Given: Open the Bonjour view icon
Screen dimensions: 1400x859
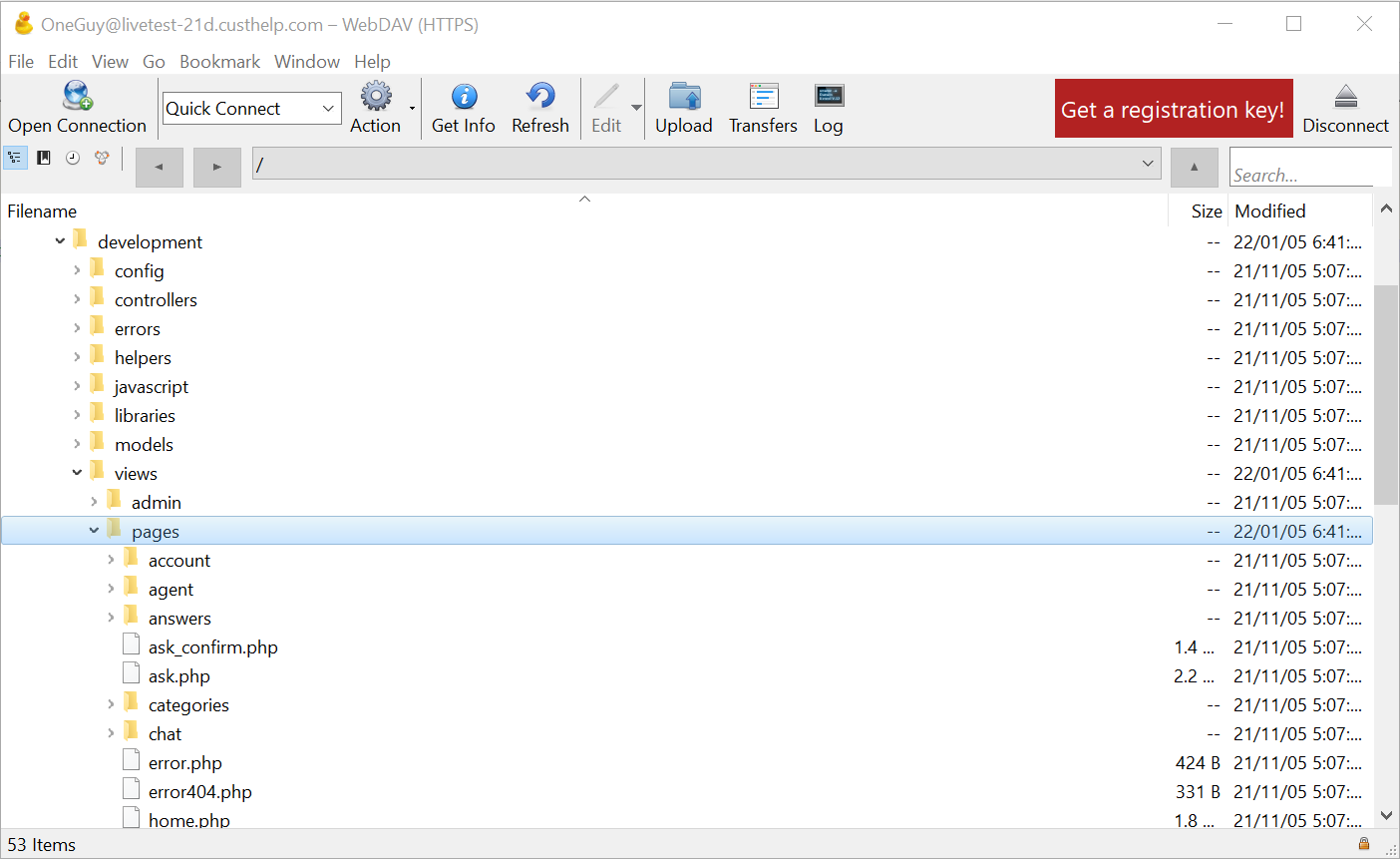Looking at the screenshot, I should coord(102,158).
